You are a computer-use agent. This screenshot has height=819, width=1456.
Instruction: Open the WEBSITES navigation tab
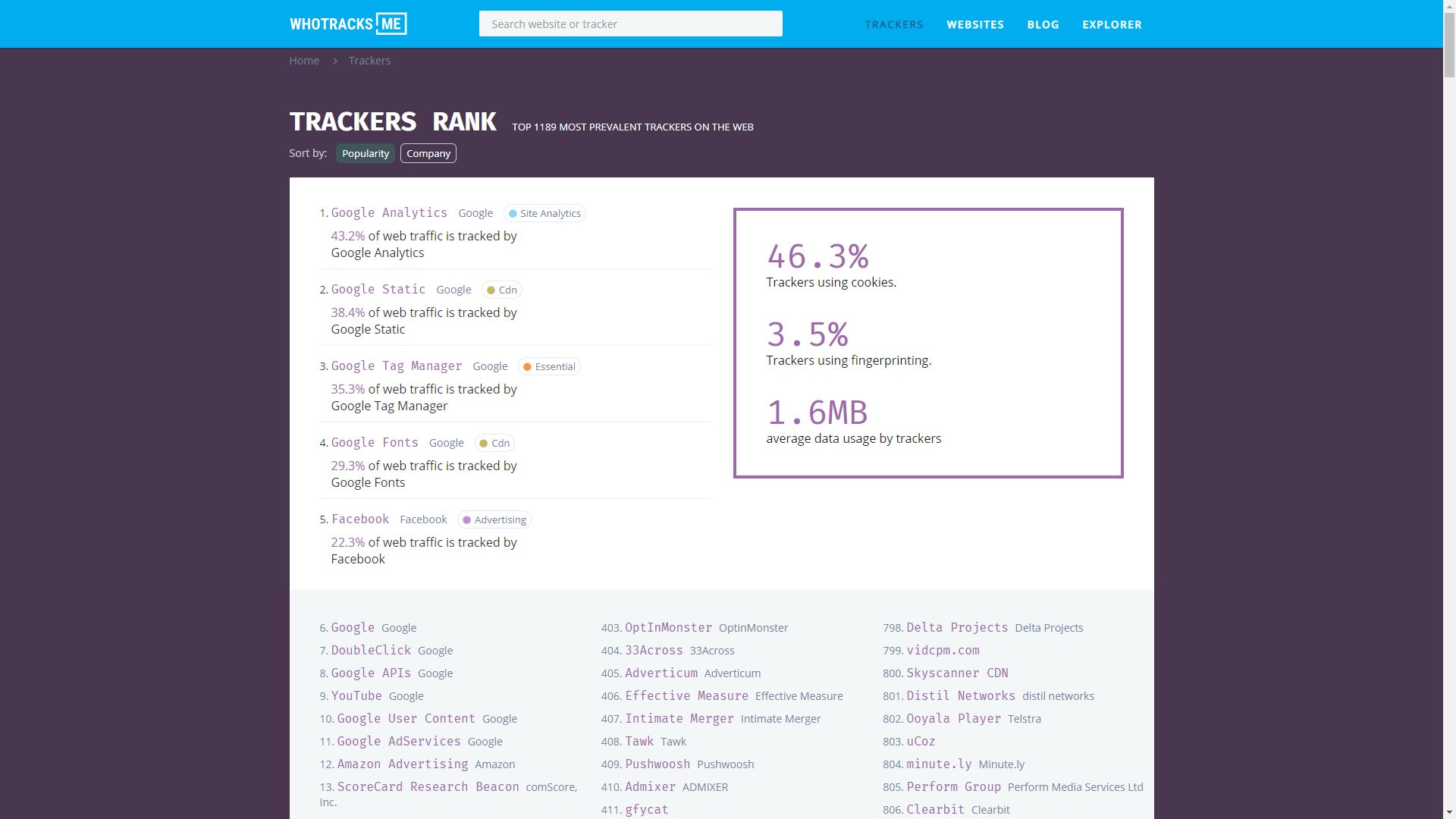[974, 24]
